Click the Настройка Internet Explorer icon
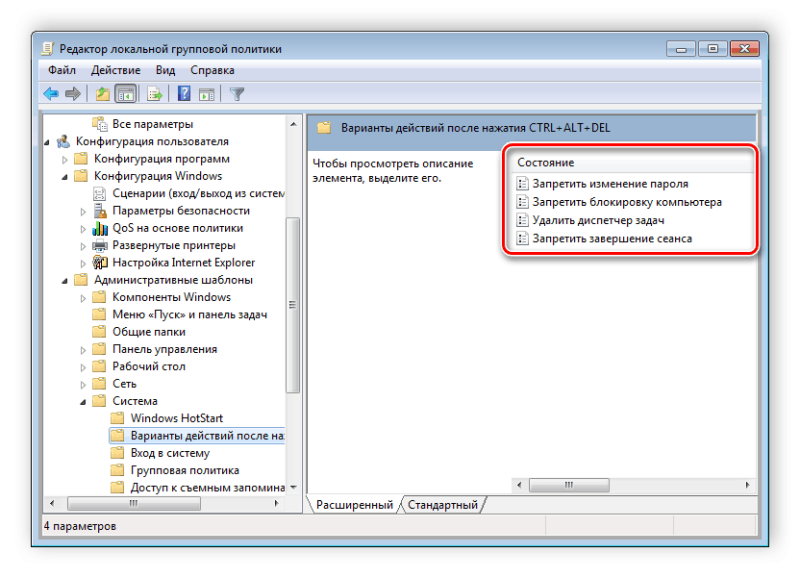Screen dimensions: 800x578 coord(100,262)
